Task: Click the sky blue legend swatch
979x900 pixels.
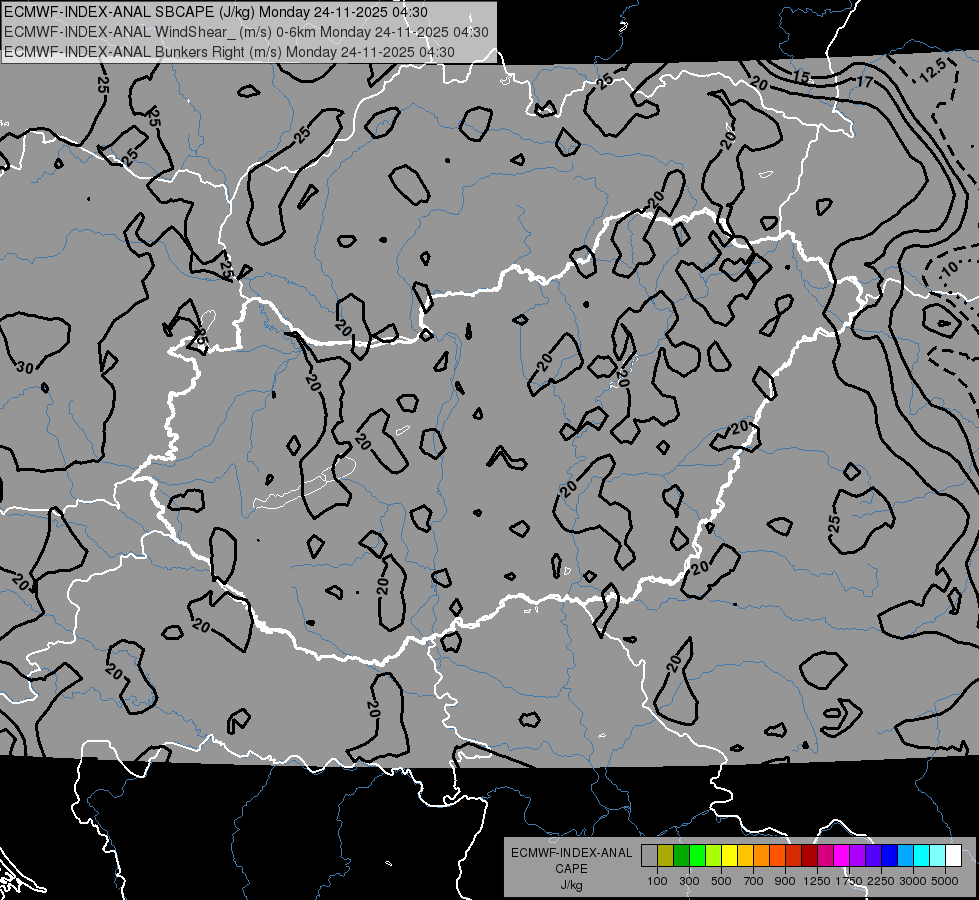Action: point(905,855)
